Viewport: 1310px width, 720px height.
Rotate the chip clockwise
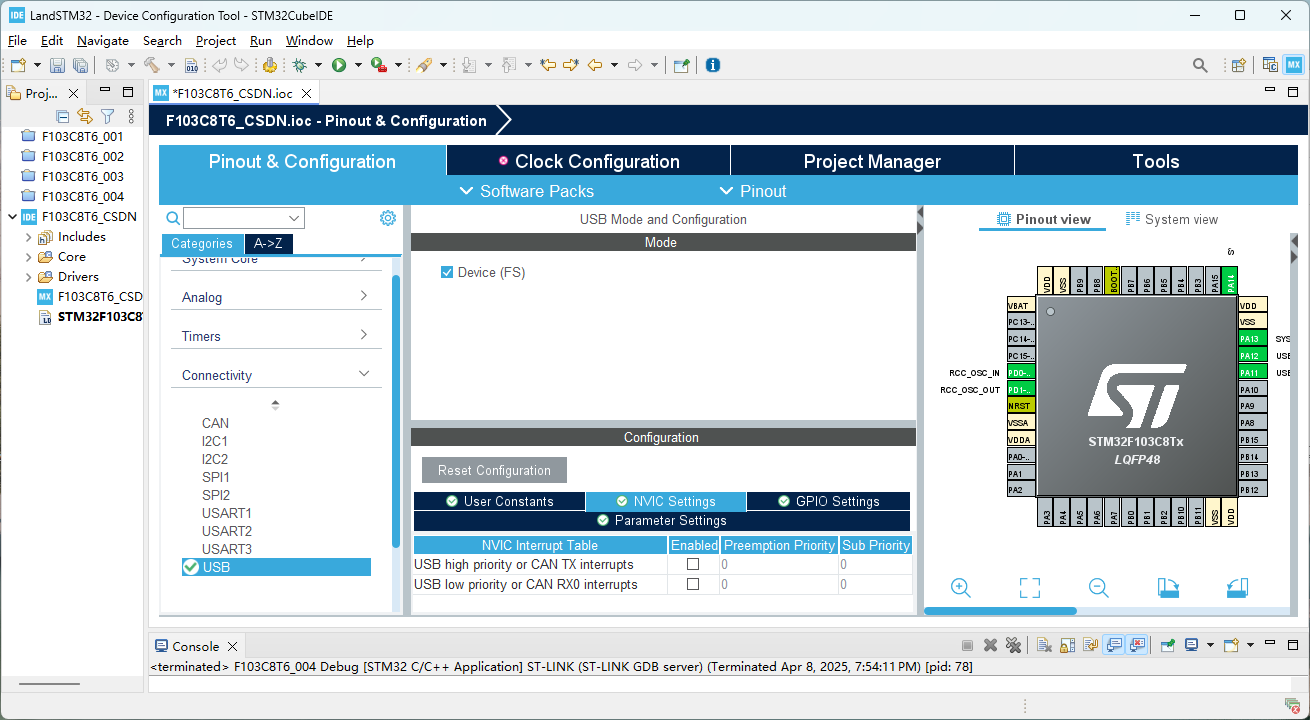(x=1168, y=588)
